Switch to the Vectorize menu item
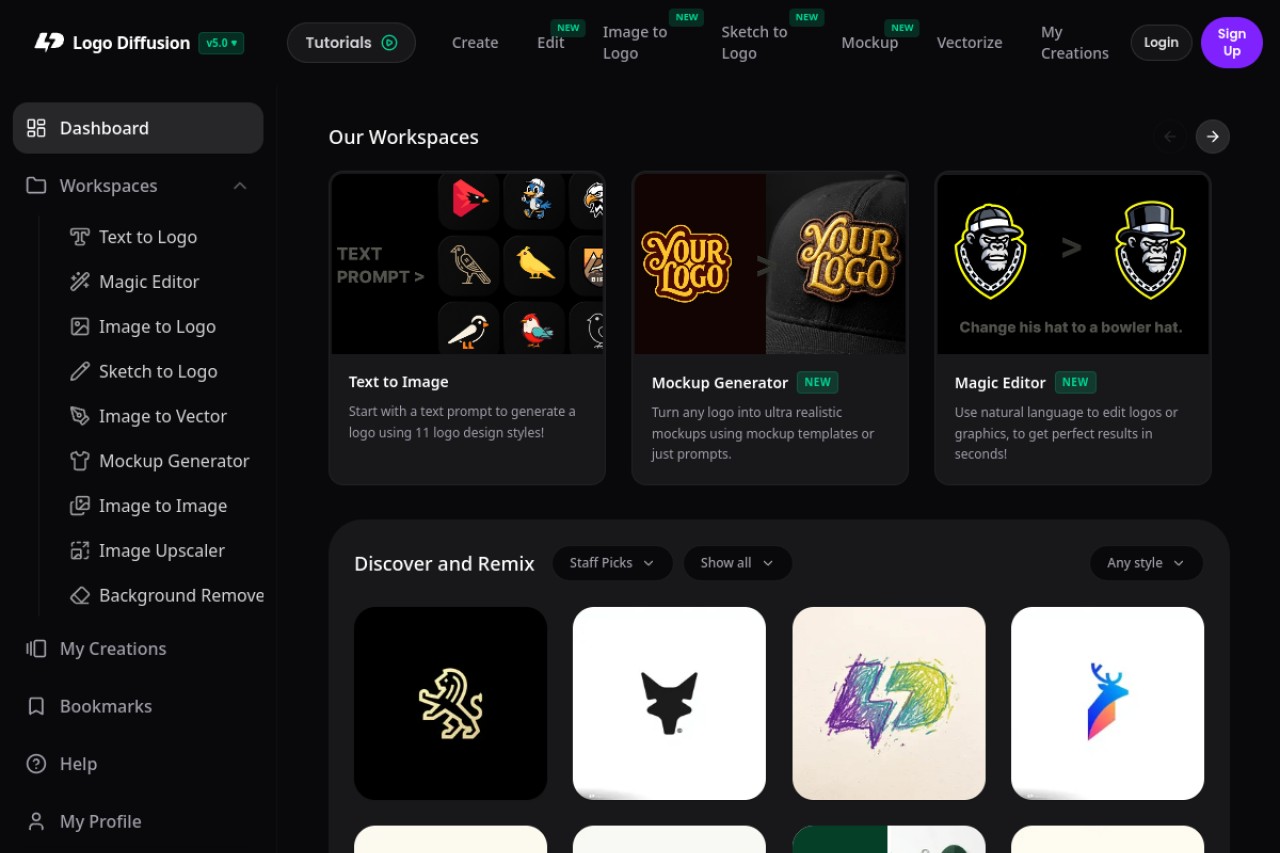This screenshot has width=1280, height=853. [x=969, y=43]
